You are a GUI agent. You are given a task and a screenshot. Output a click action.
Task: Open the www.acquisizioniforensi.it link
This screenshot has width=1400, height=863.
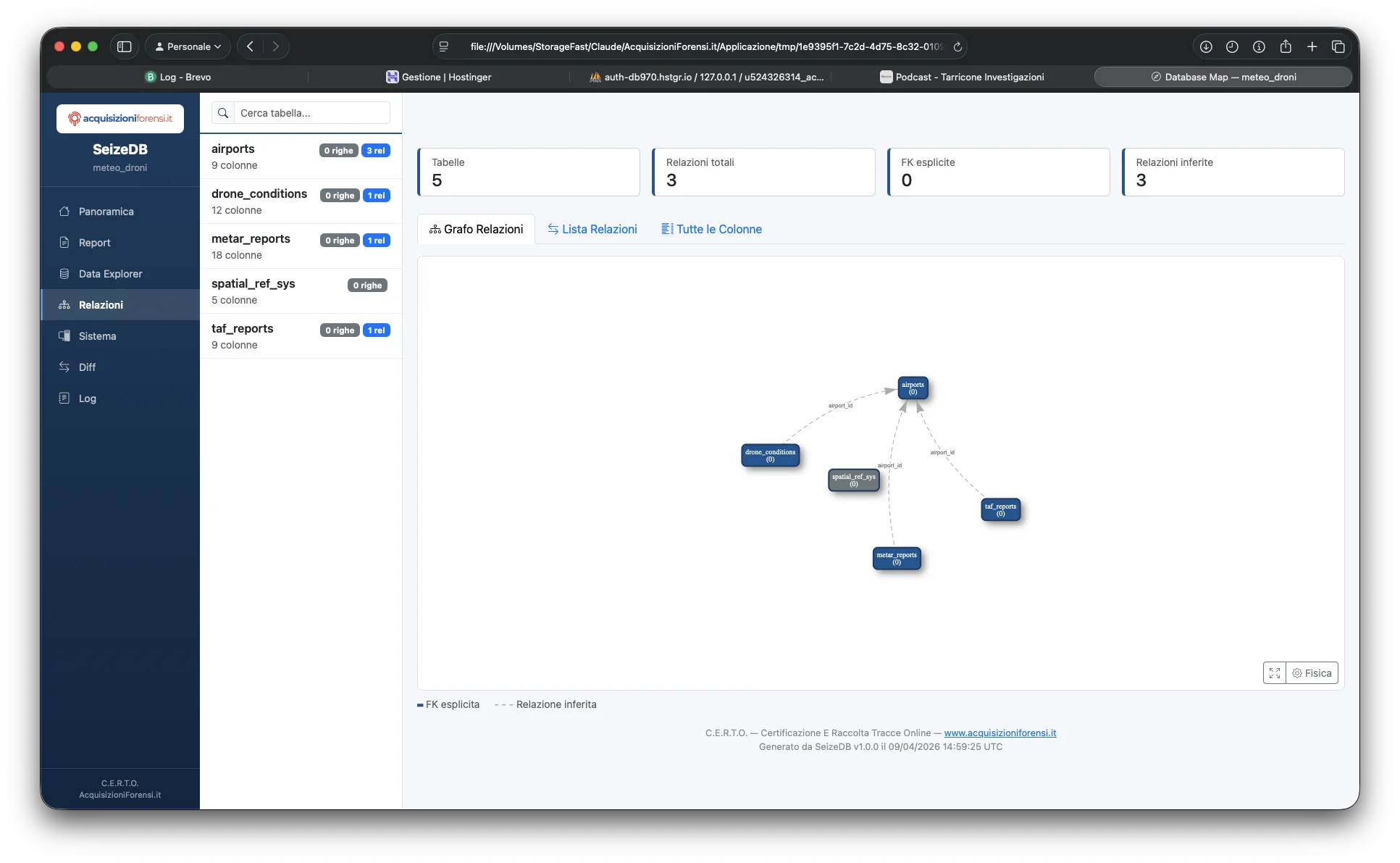[x=999, y=733]
